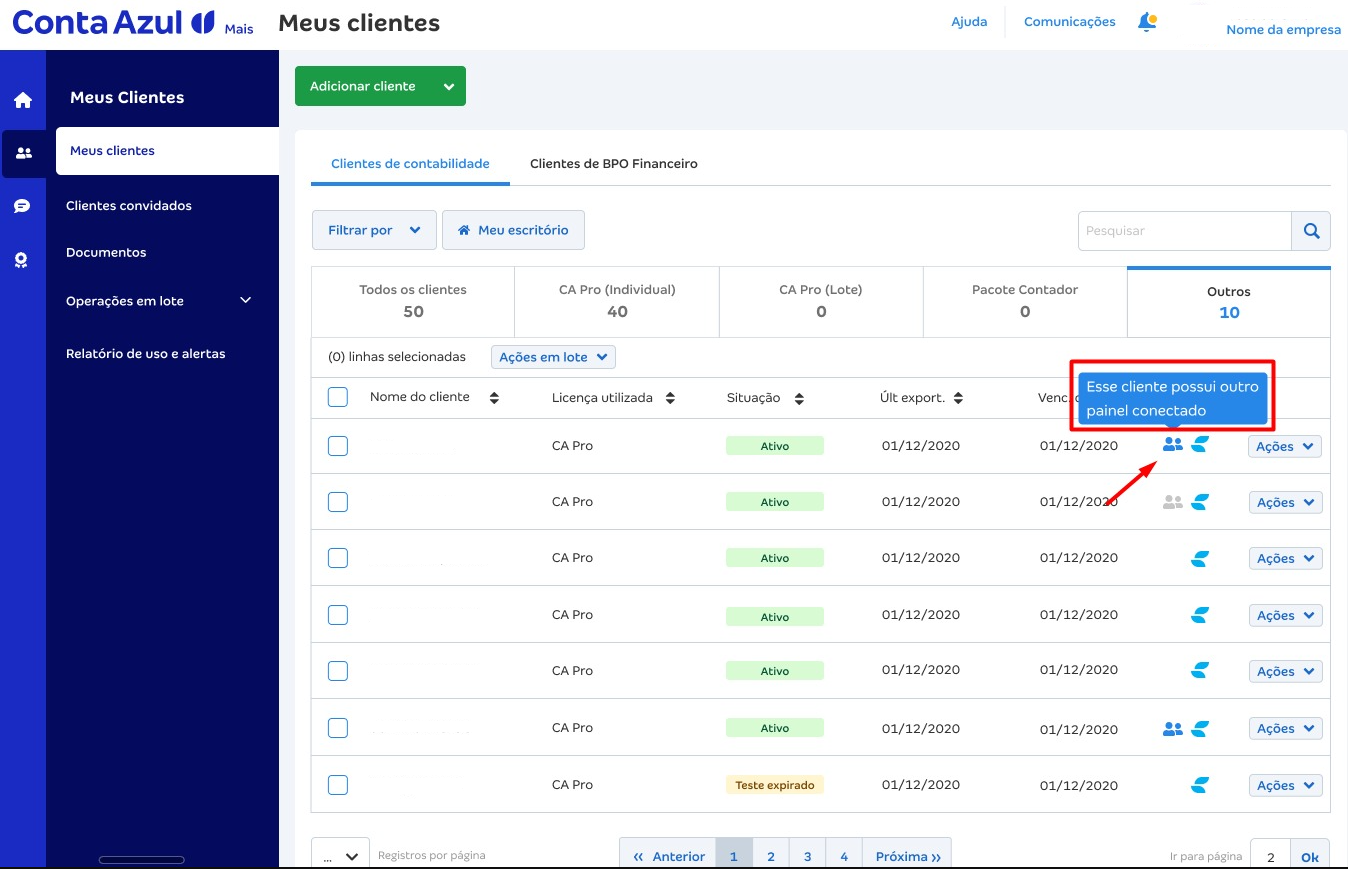Open the Comunicações link
This screenshot has height=869, width=1348.
coord(1070,22)
